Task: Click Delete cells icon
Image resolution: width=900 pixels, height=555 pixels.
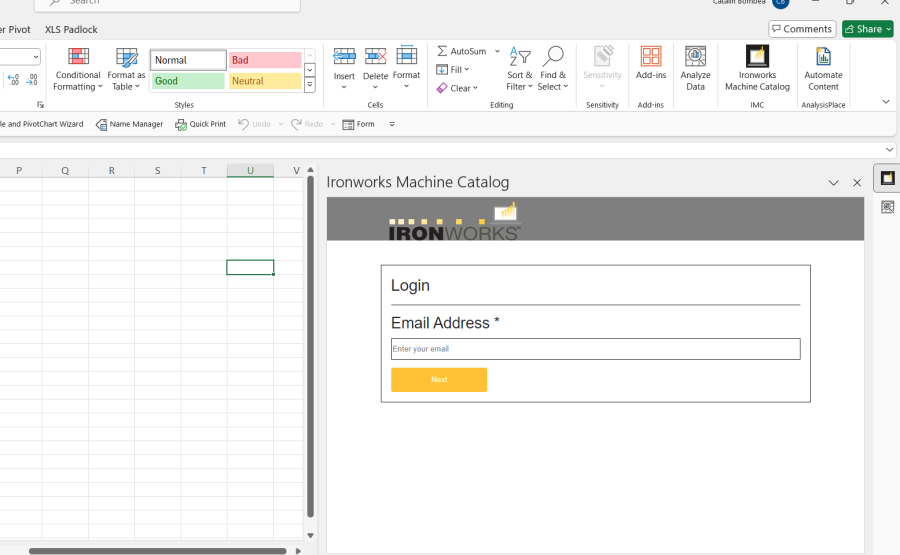Action: pos(375,56)
